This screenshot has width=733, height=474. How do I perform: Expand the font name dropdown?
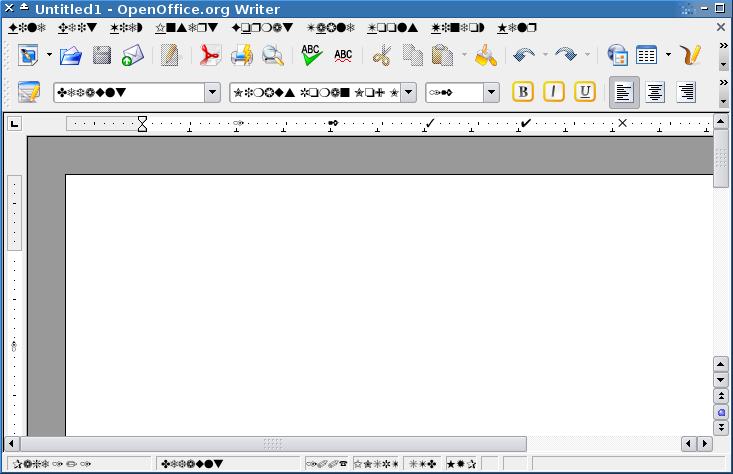click(x=408, y=93)
